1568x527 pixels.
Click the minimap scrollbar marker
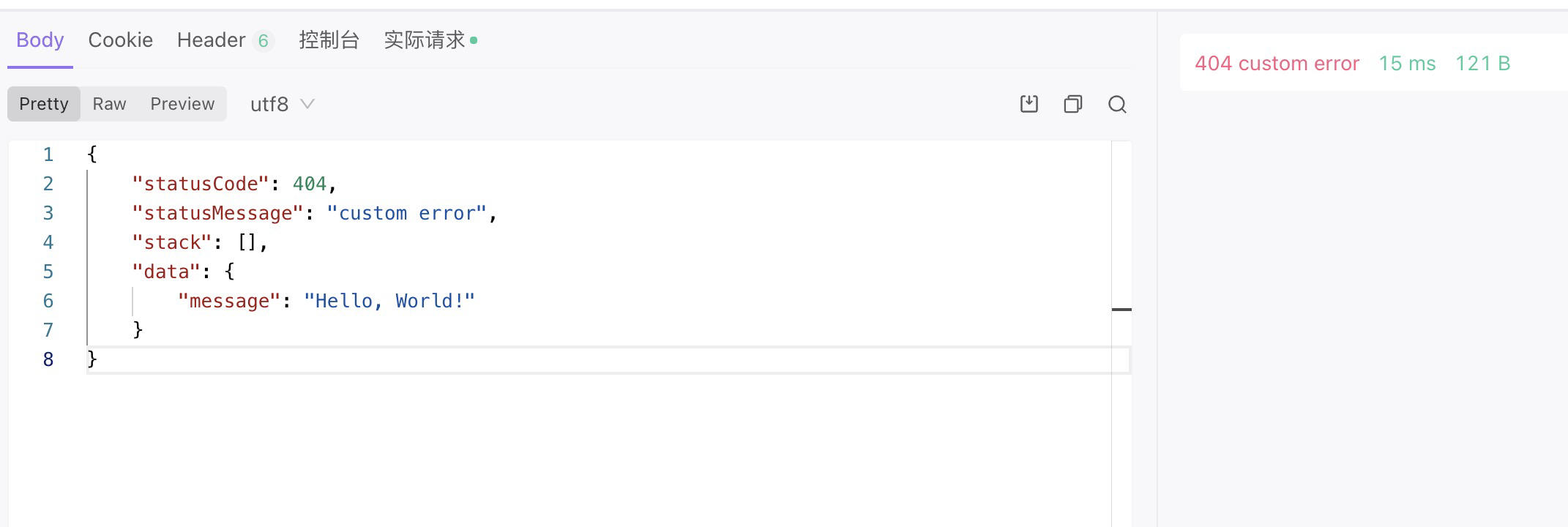click(x=1121, y=310)
